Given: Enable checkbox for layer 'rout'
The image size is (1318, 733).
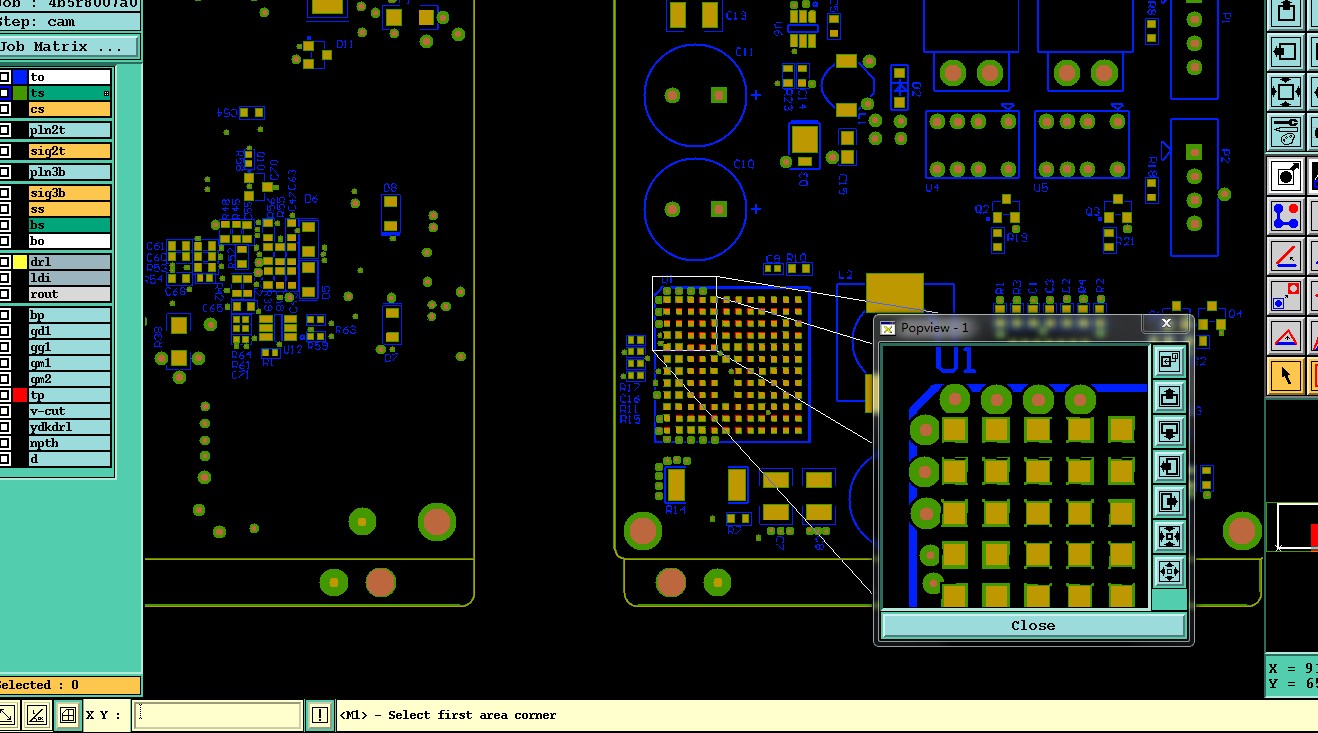Looking at the screenshot, I should pyautogui.click(x=5, y=294).
